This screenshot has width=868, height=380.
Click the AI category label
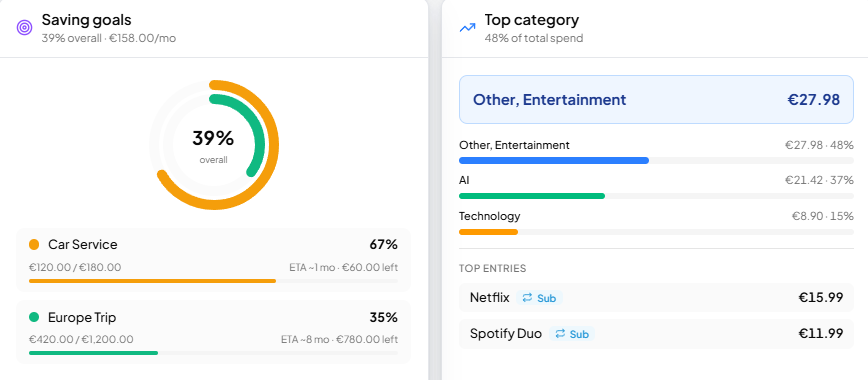[464, 180]
